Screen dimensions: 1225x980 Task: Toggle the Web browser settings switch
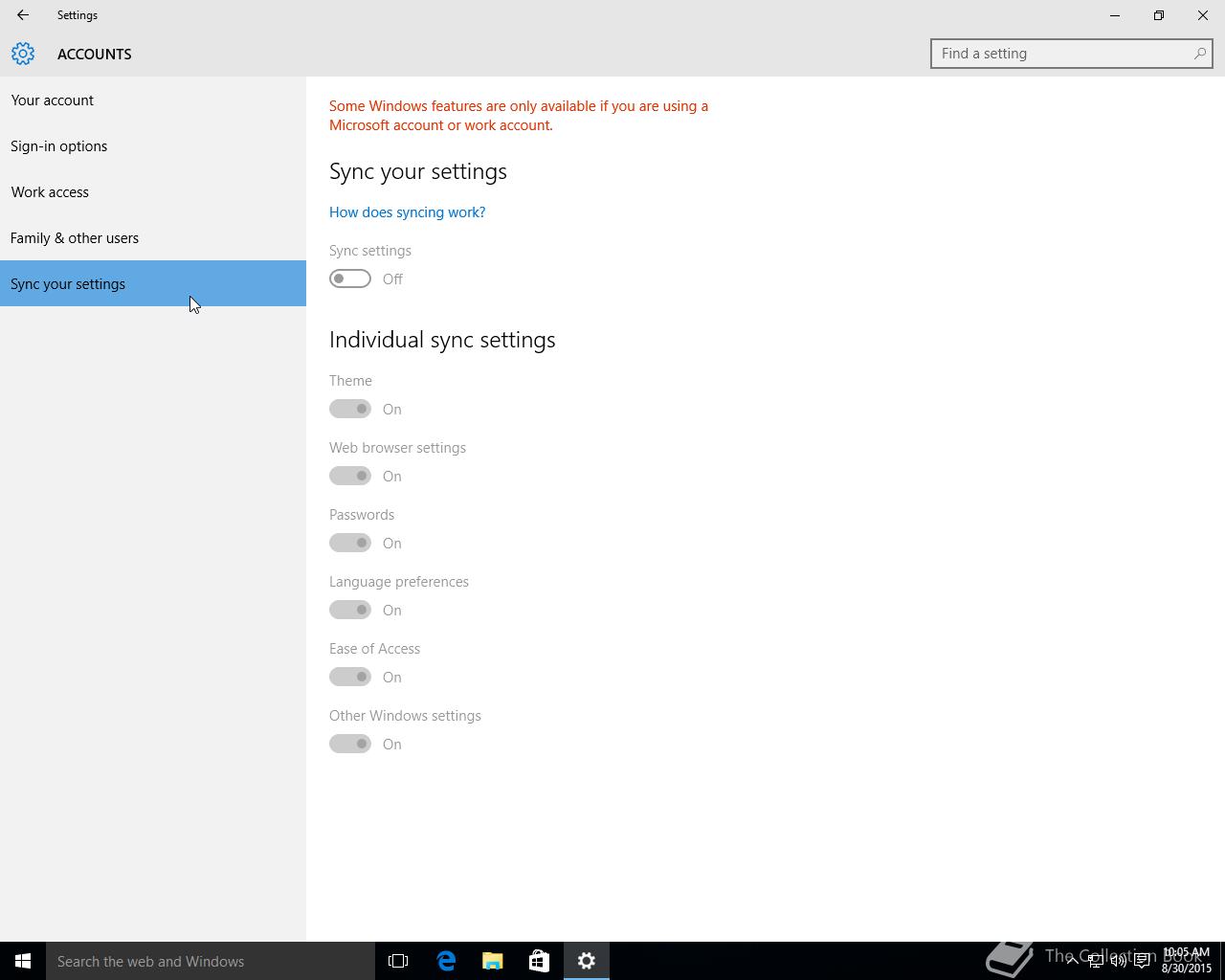click(x=350, y=476)
